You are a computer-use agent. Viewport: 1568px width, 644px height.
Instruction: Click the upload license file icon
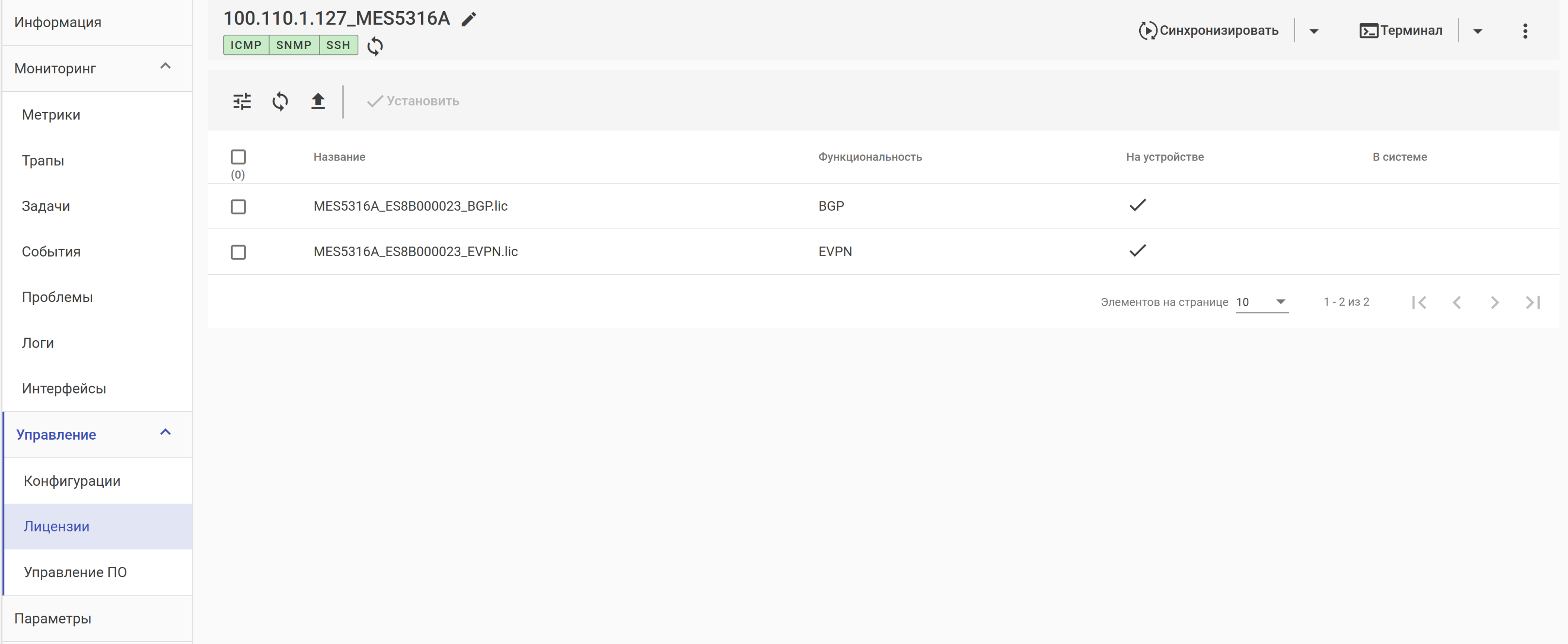click(x=318, y=101)
